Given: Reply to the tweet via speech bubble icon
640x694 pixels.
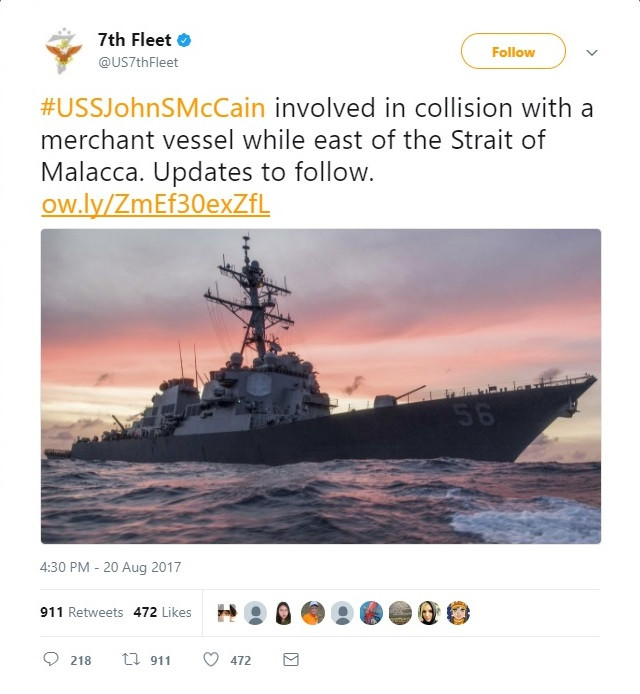Looking at the screenshot, I should click(x=52, y=660).
